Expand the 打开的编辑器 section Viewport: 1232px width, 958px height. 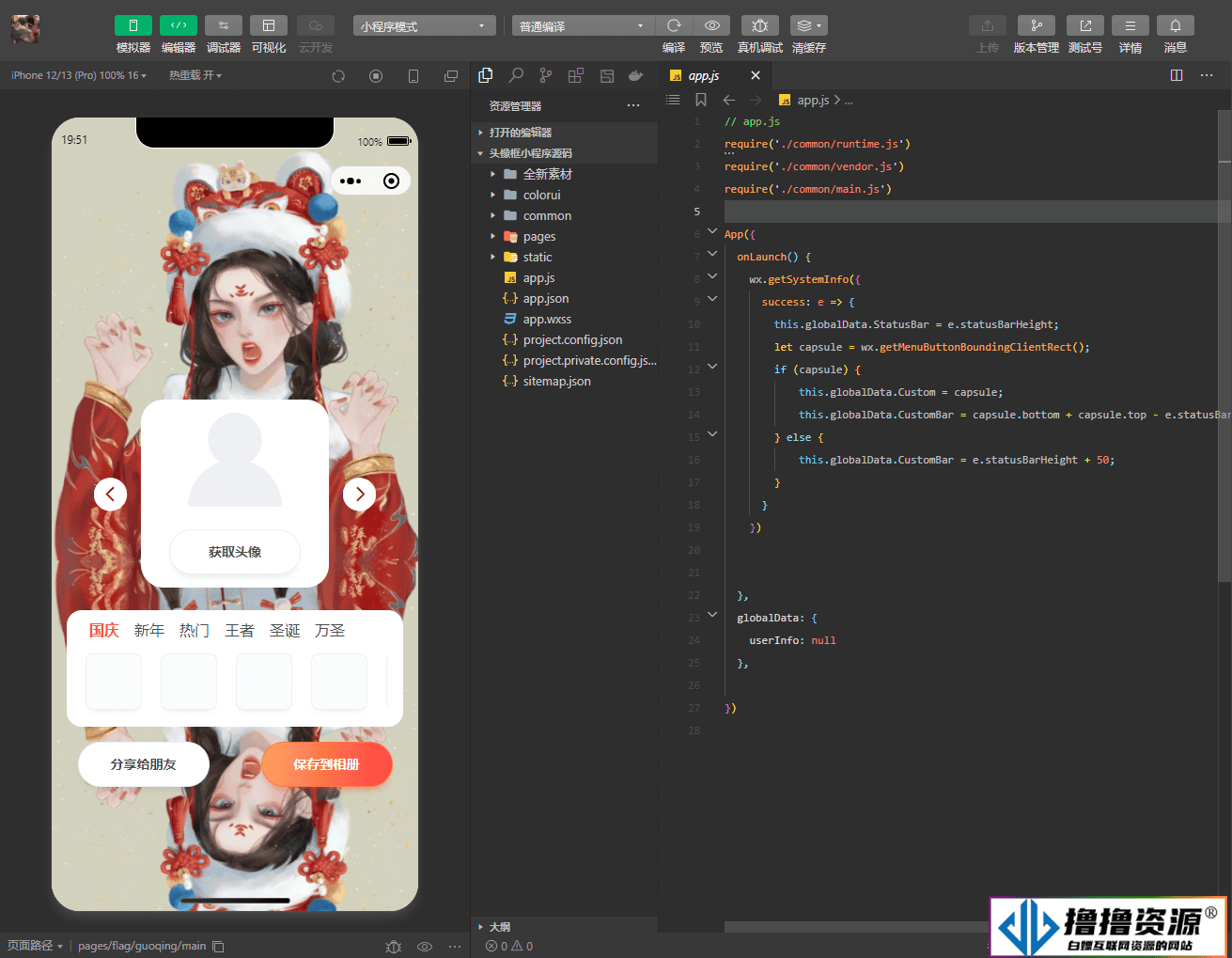coord(564,133)
